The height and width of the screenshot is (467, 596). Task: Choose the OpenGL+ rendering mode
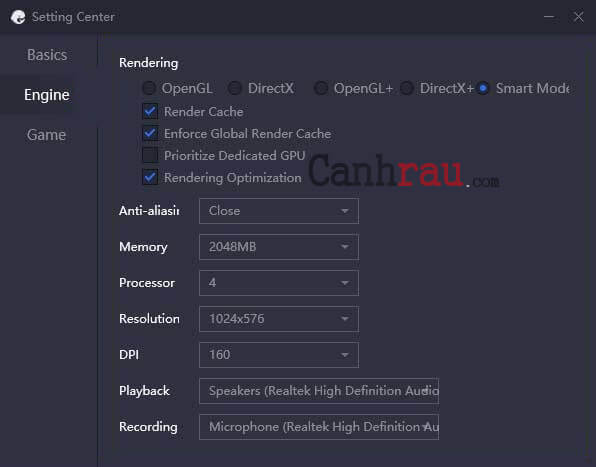321,88
